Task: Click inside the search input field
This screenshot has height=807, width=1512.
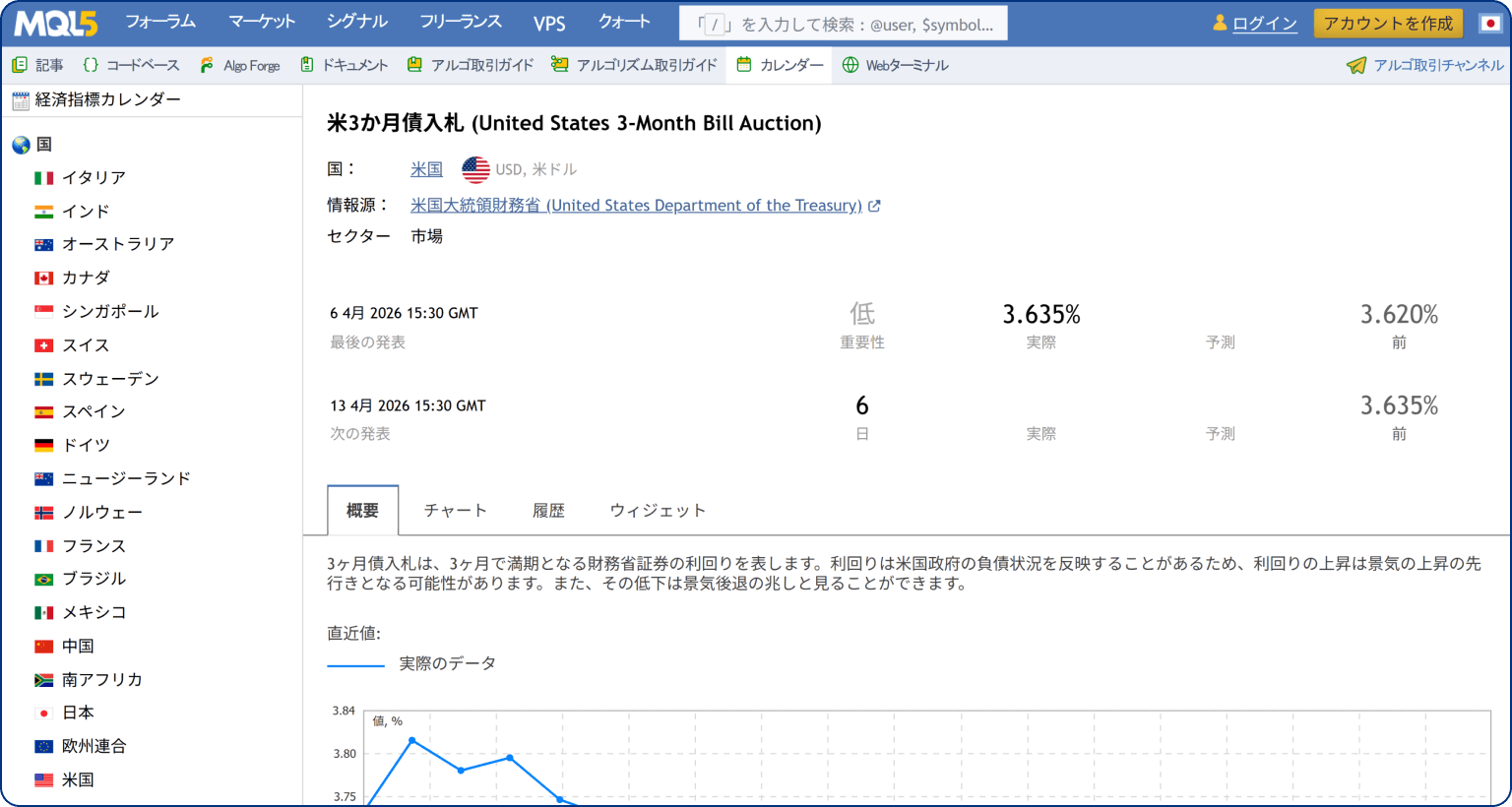Action: [x=842, y=22]
